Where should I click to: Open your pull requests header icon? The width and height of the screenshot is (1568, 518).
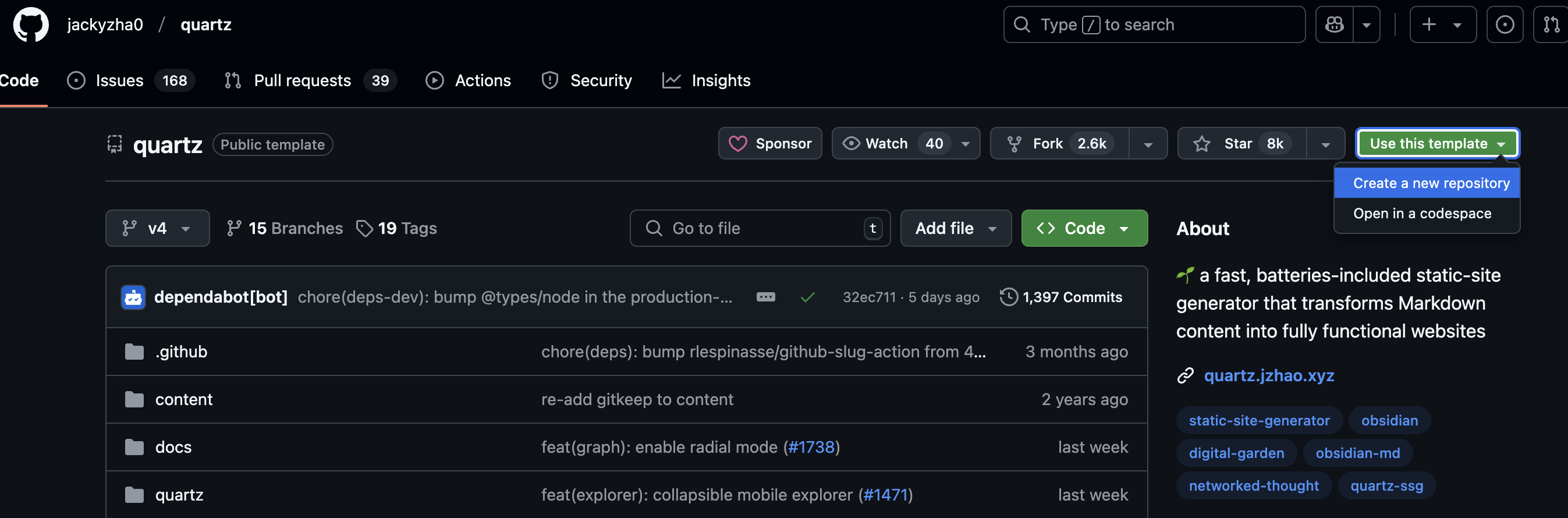pyautogui.click(x=1551, y=25)
